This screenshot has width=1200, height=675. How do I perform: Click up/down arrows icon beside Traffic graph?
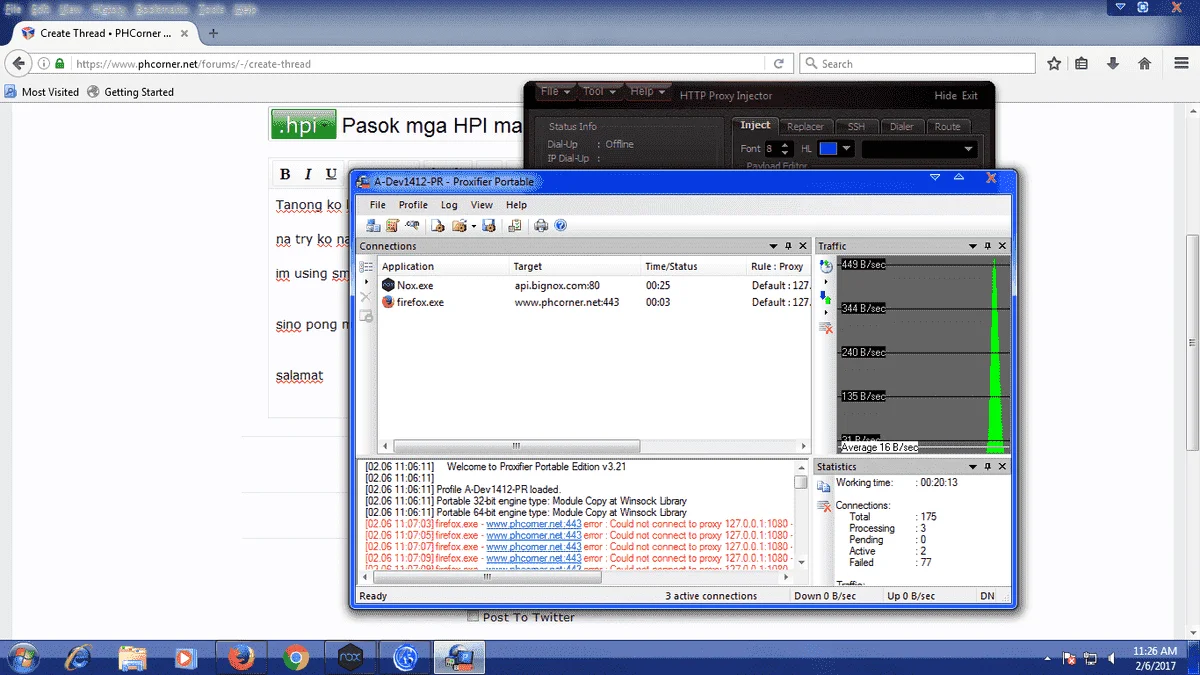coord(825,297)
